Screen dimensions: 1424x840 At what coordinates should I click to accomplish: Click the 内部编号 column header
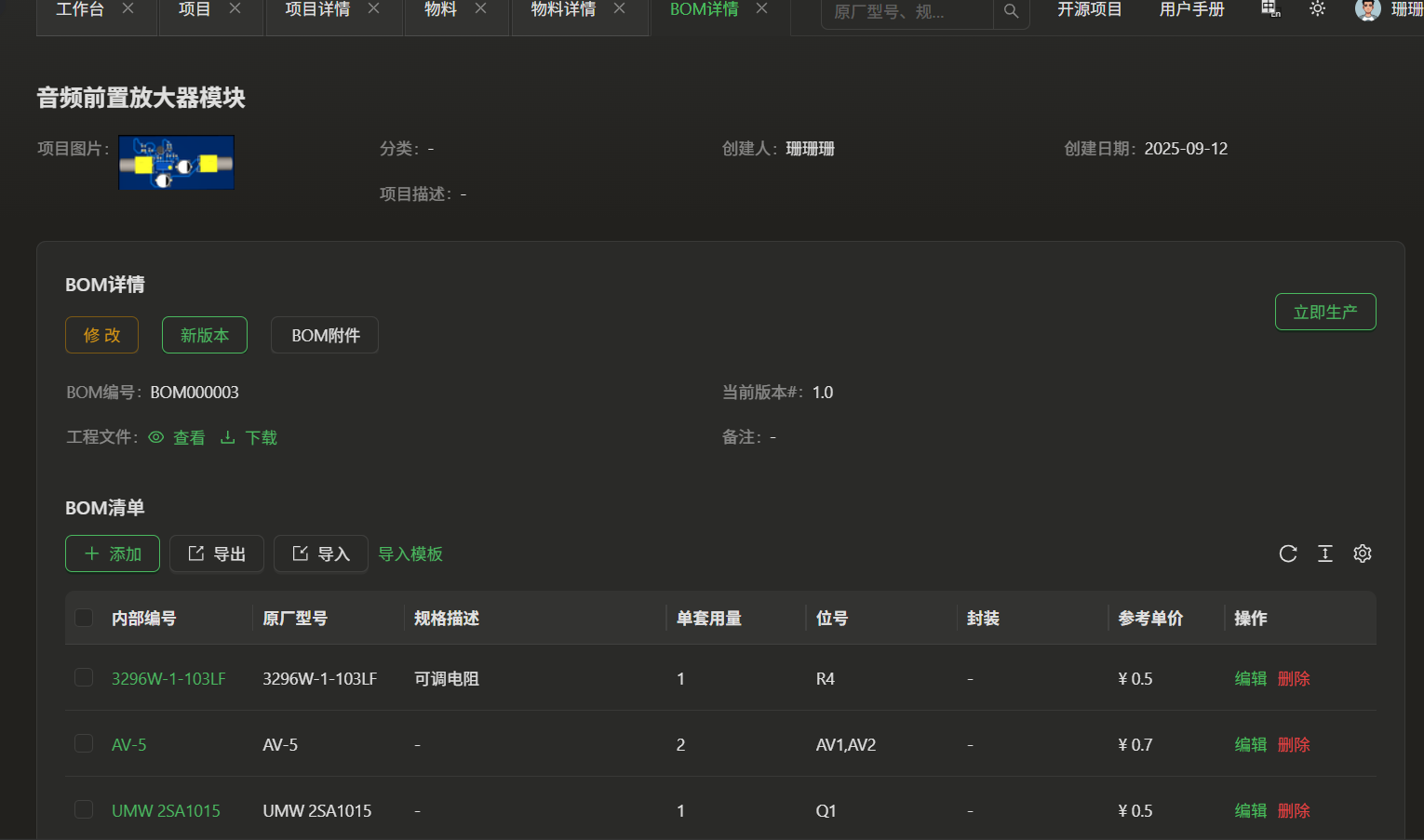click(x=144, y=619)
